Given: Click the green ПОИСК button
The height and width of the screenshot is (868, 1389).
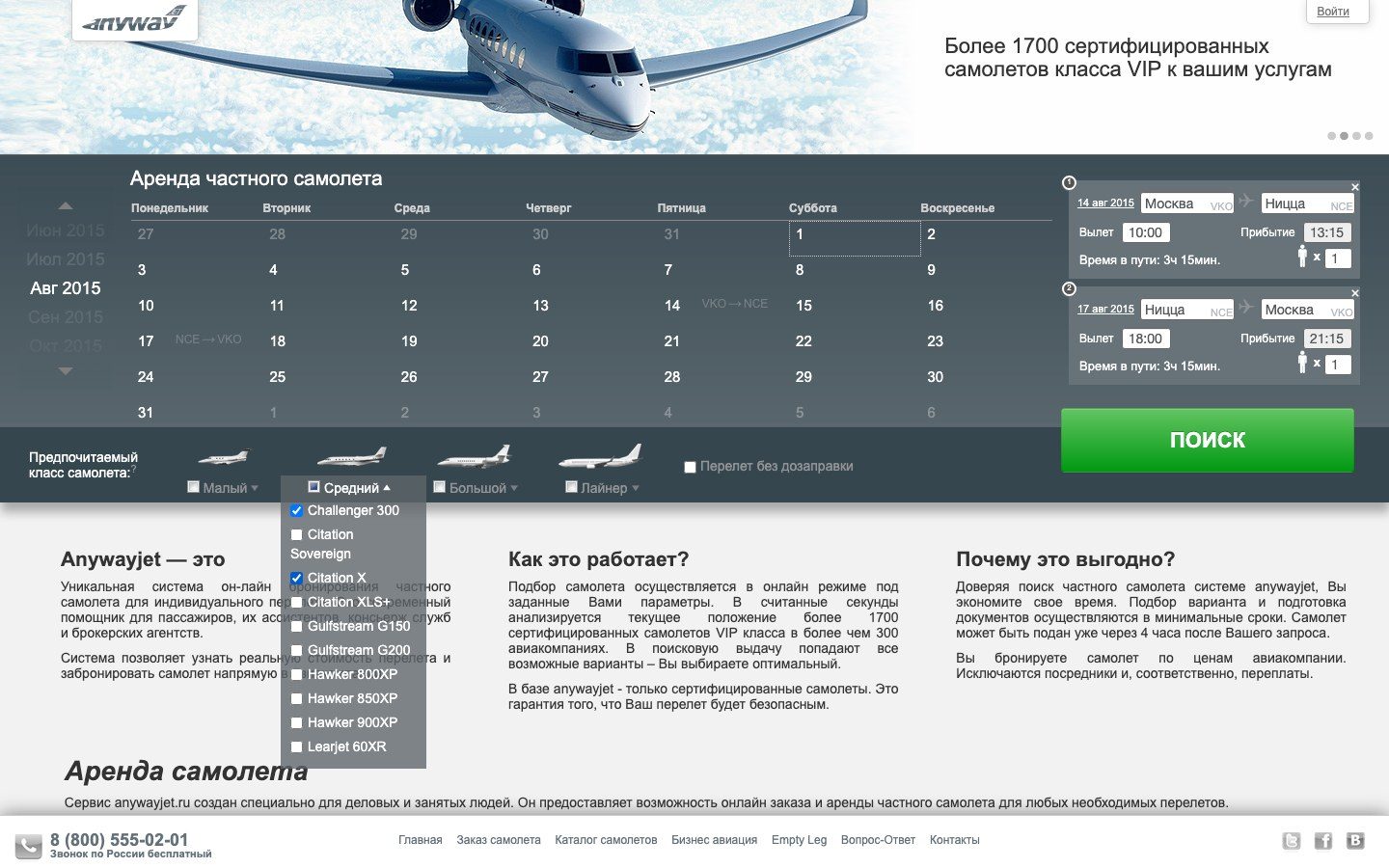Looking at the screenshot, I should (1208, 440).
